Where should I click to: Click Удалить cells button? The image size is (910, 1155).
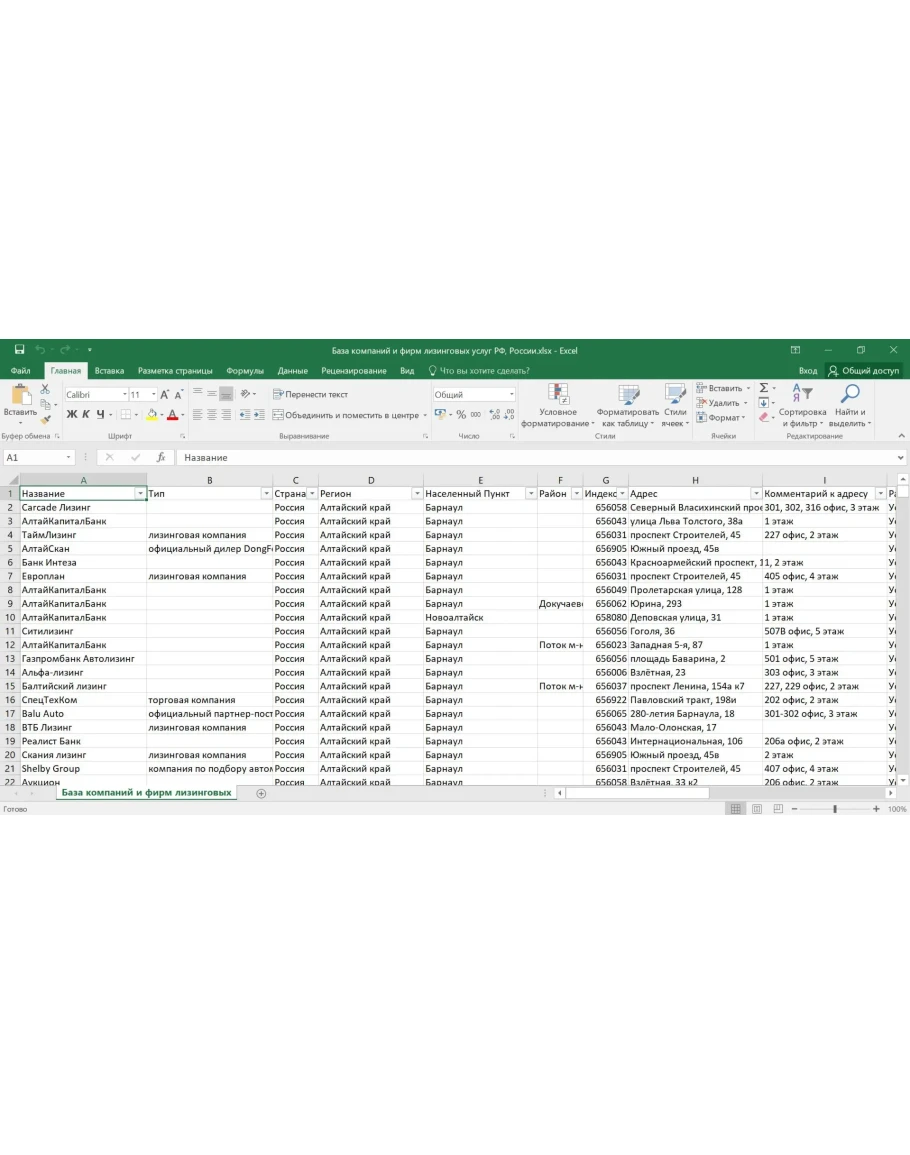[x=721, y=403]
